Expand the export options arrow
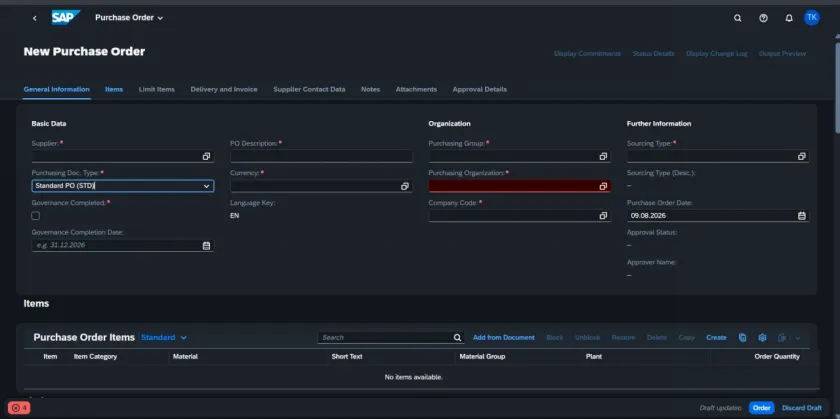Image resolution: width=840 pixels, height=419 pixels. coord(798,338)
